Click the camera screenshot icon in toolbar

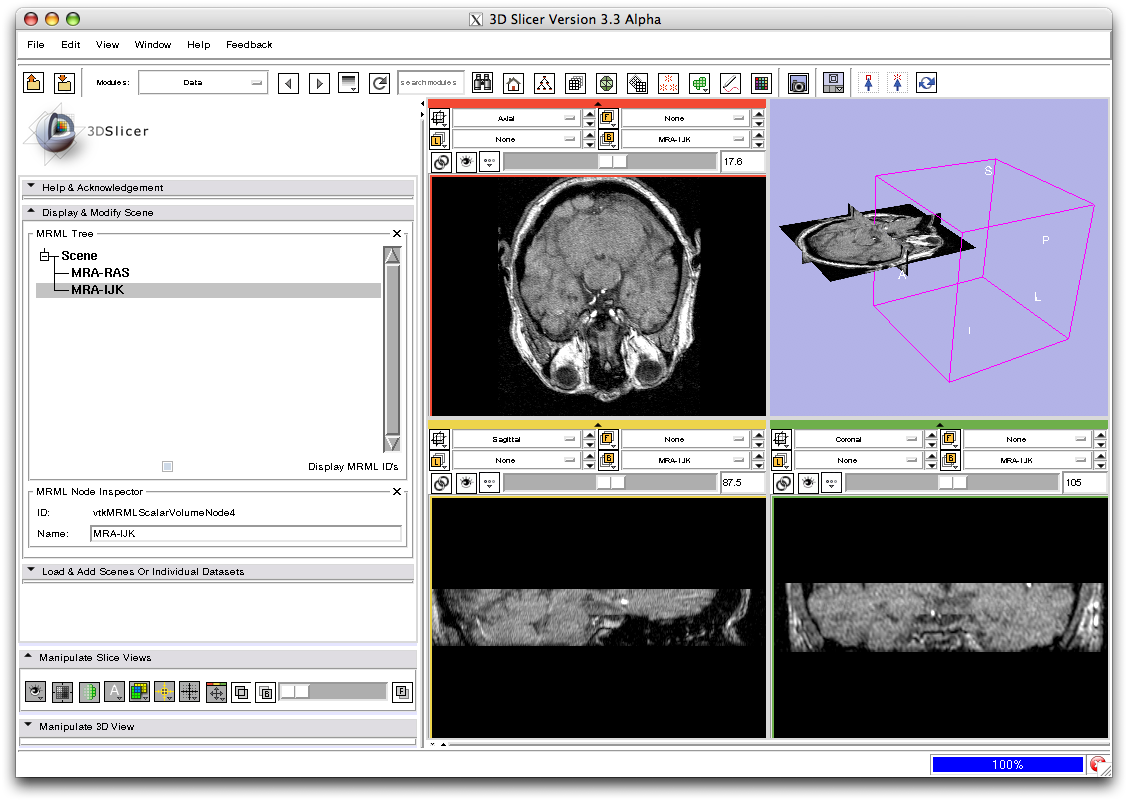click(797, 83)
